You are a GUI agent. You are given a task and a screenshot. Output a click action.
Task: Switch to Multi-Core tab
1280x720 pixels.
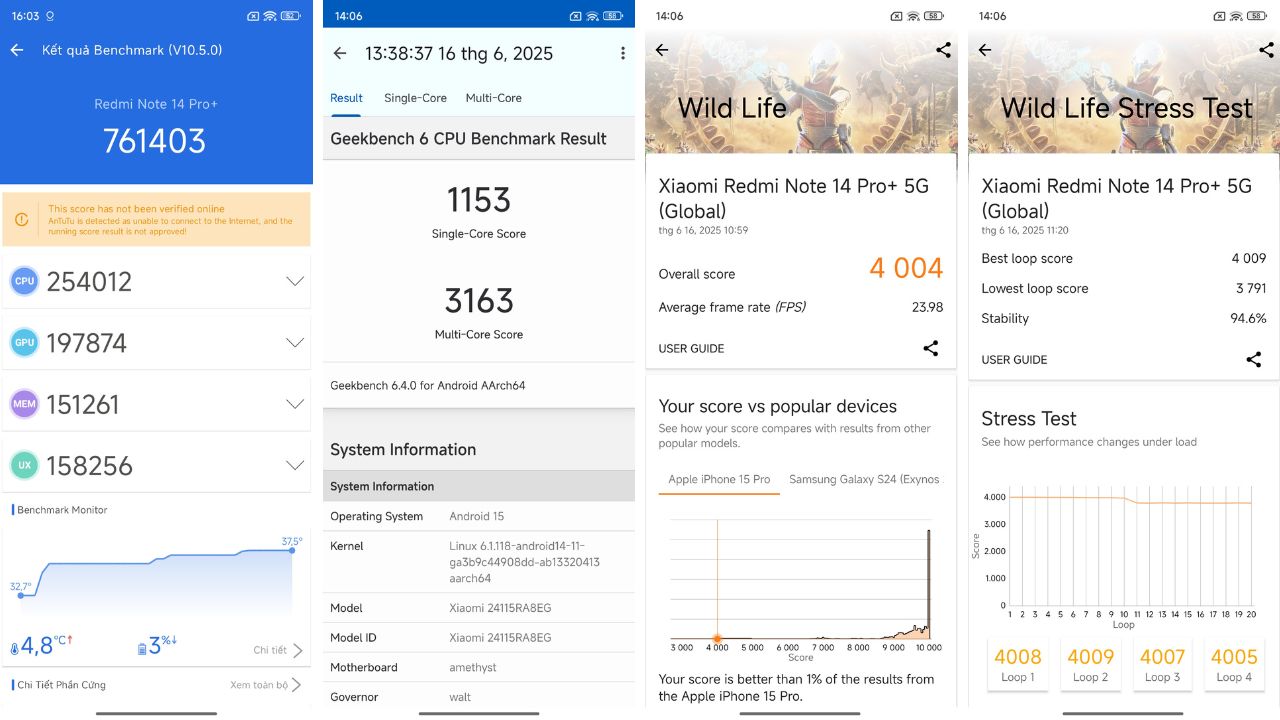pyautogui.click(x=493, y=98)
